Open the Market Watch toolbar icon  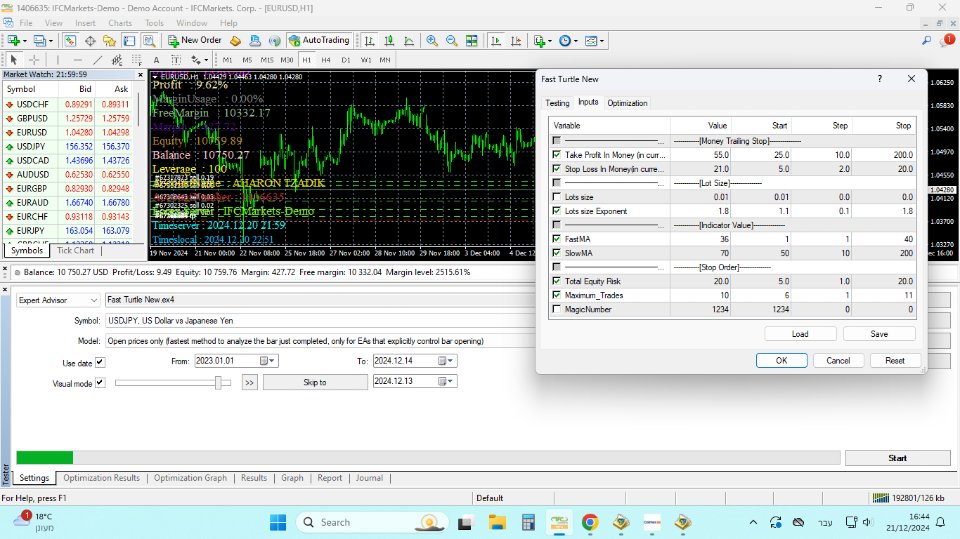pyautogui.click(x=70, y=40)
